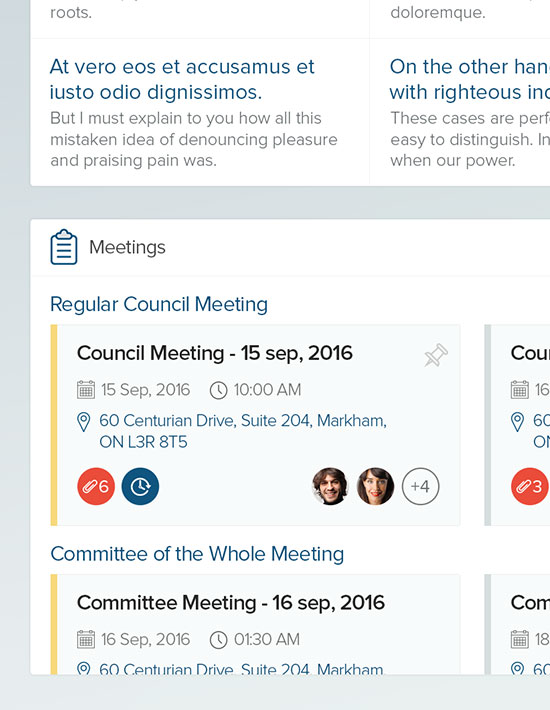Image resolution: width=550 pixels, height=710 pixels.
Task: Open the male attendee avatar
Action: tap(330, 486)
